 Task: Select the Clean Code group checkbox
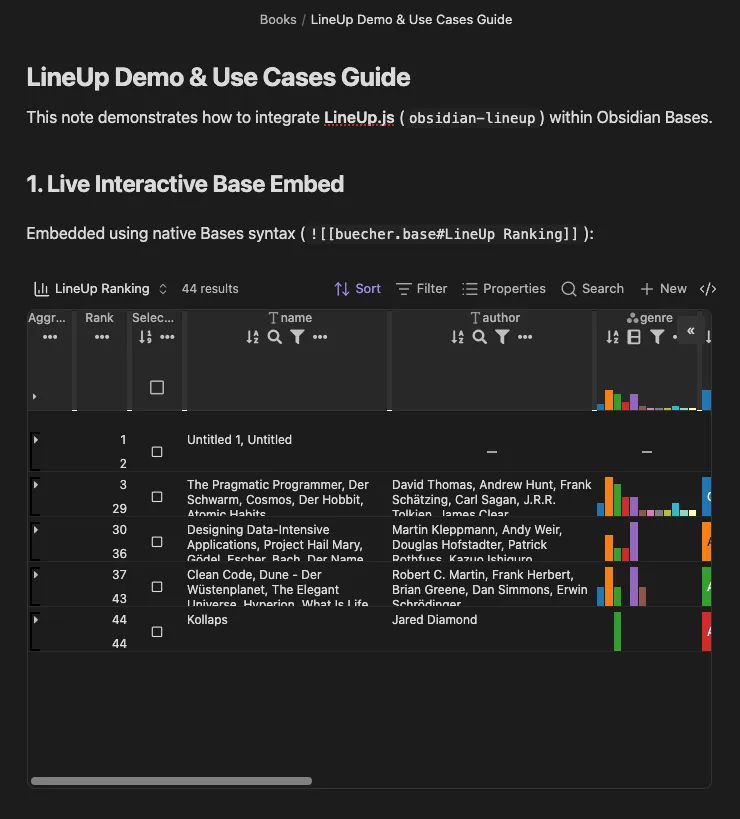pos(157,587)
